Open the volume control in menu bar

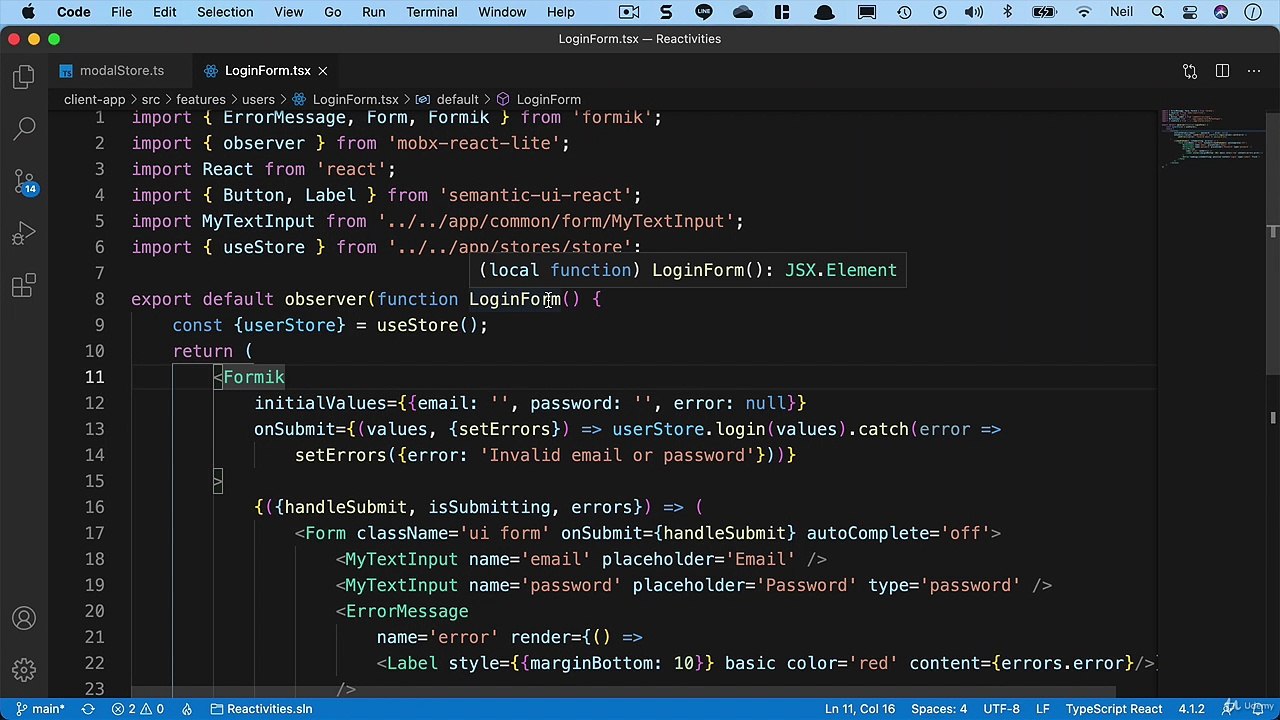(x=973, y=12)
